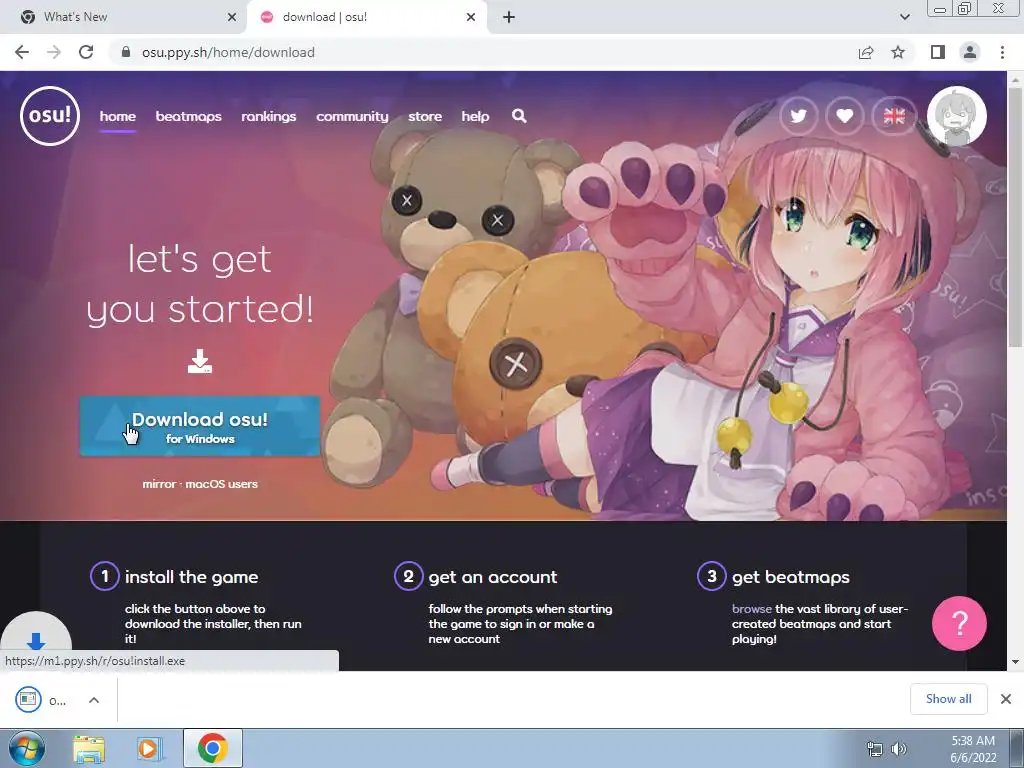Screen dimensions: 1024x768
Task: Click the browser forward arrow
Action: 54,52
